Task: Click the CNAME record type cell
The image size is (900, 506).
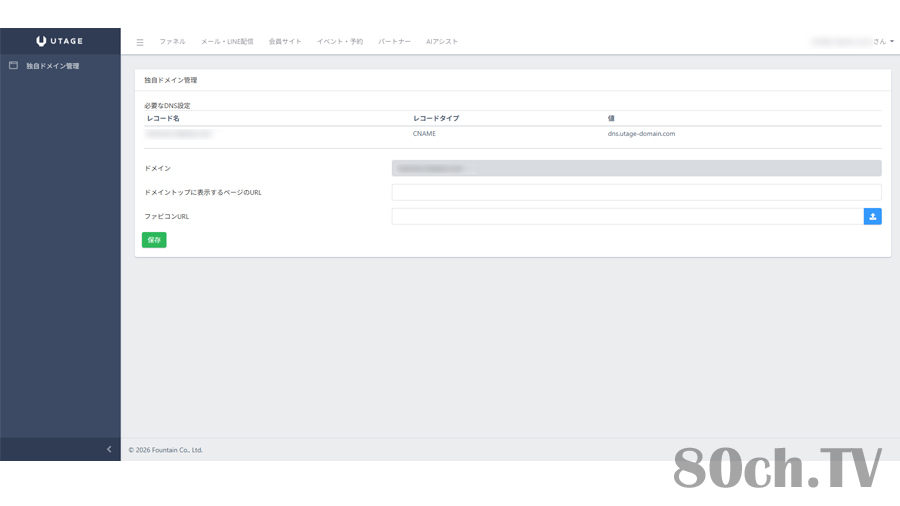Action: tap(424, 133)
